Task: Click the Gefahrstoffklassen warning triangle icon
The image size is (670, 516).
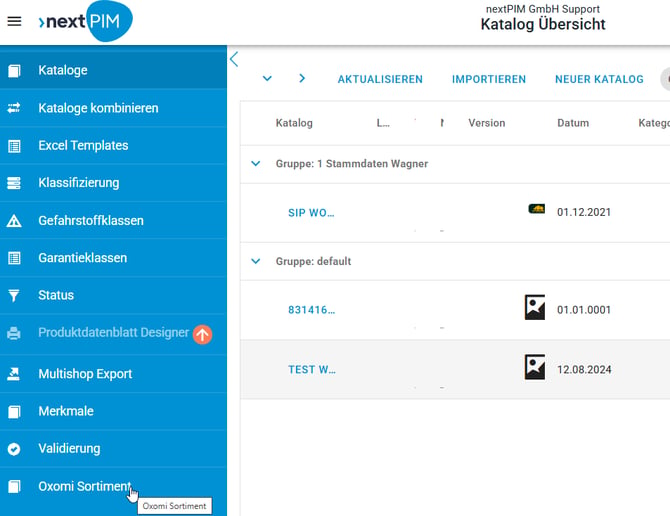Action: pyautogui.click(x=14, y=220)
